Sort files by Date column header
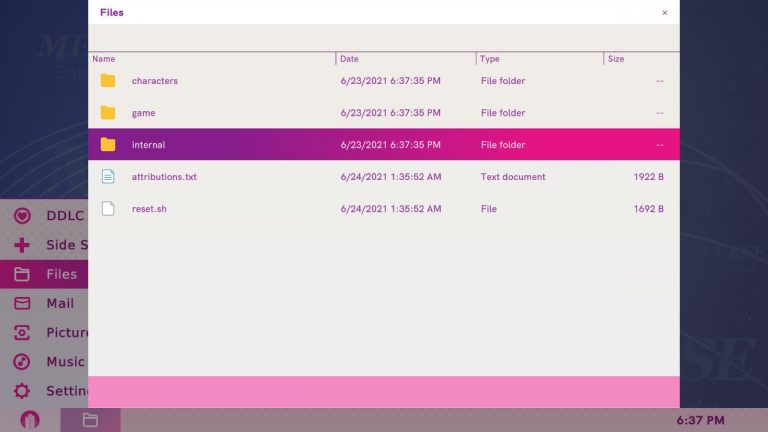The width and height of the screenshot is (768, 432). [x=349, y=59]
